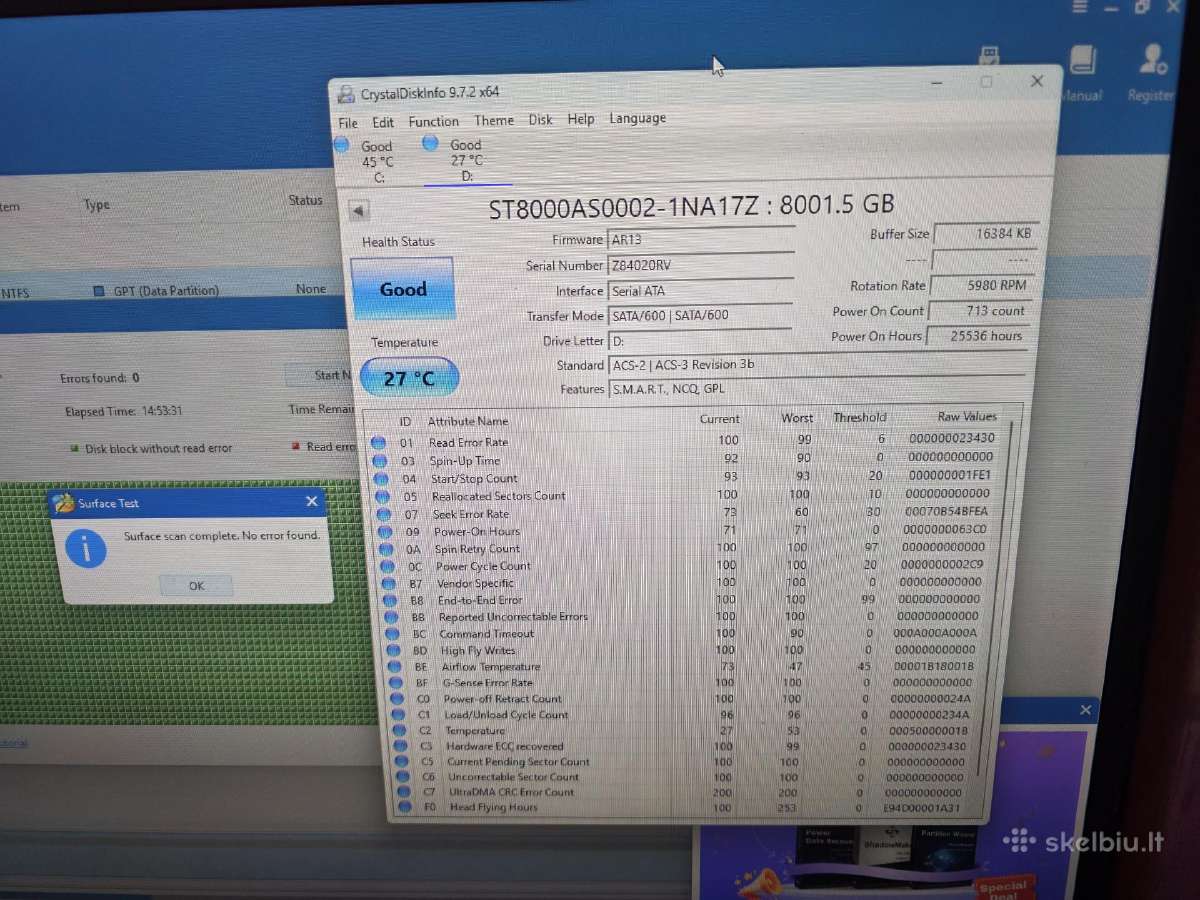Click the status dot for Load/Unload Cycle Count
The height and width of the screenshot is (900, 1200).
396,715
